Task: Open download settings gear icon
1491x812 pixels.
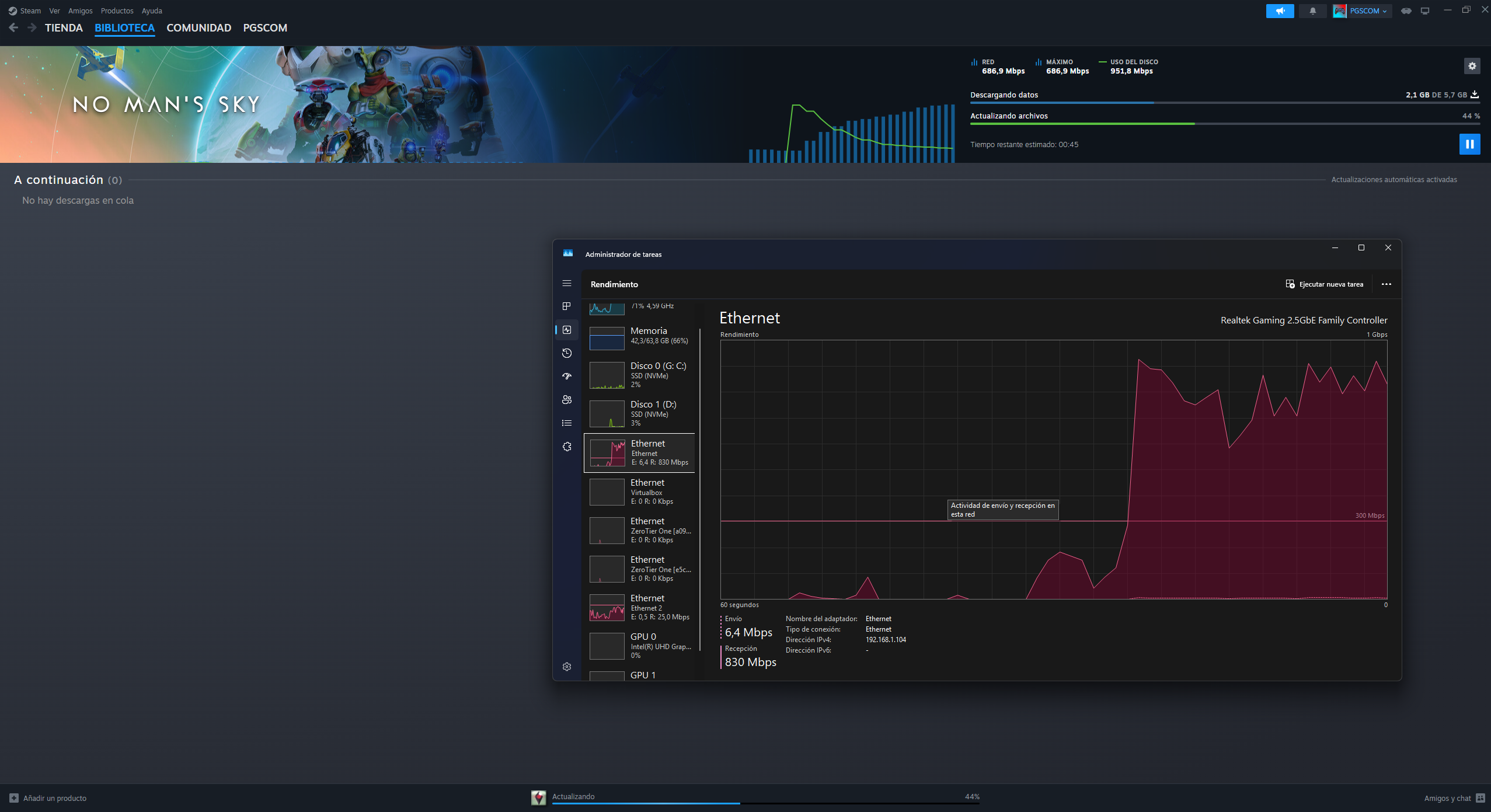Action: tap(1472, 66)
